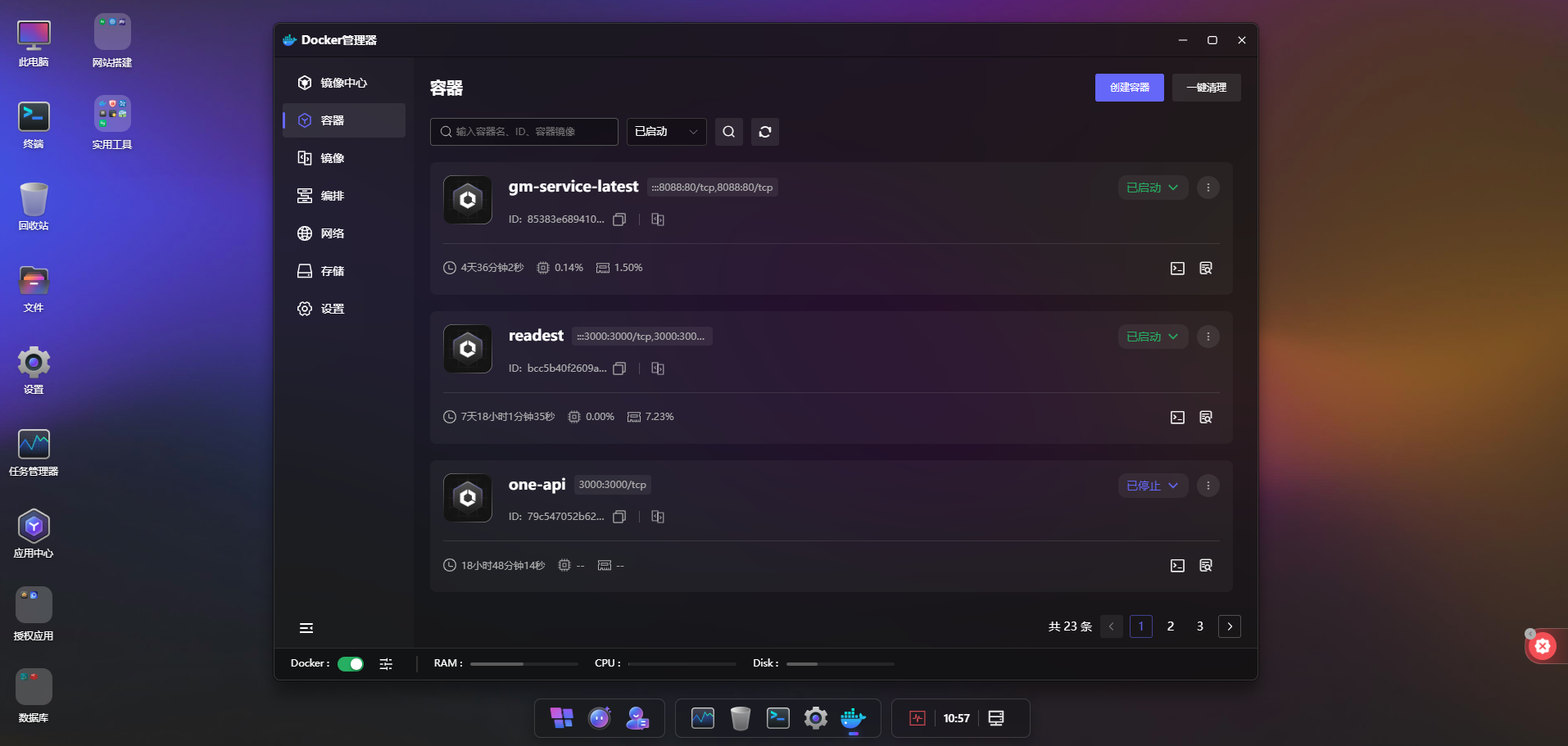Image resolution: width=1568 pixels, height=746 pixels.
Task: Go to page 2 of containers
Action: click(1170, 626)
